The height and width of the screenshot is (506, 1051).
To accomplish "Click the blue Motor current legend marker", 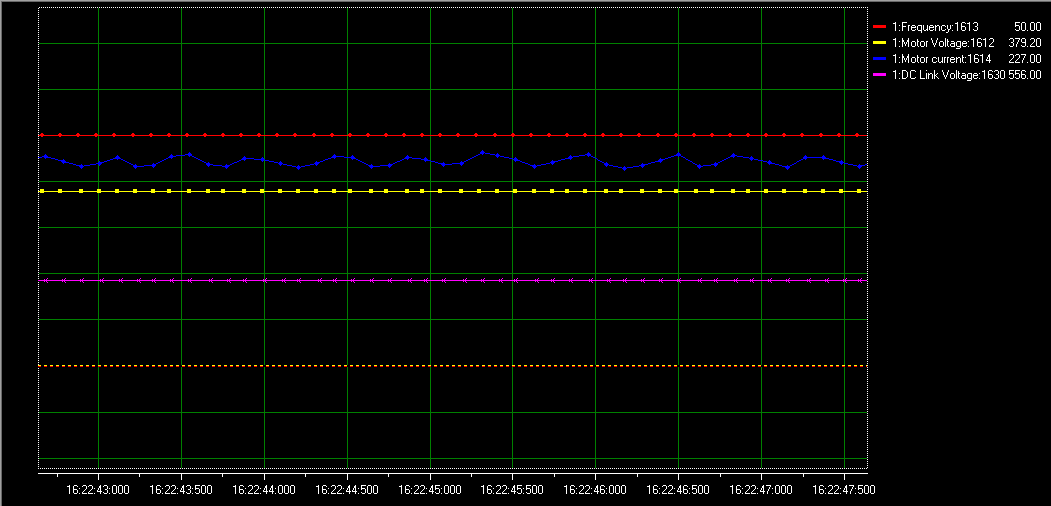I will tap(880, 59).
